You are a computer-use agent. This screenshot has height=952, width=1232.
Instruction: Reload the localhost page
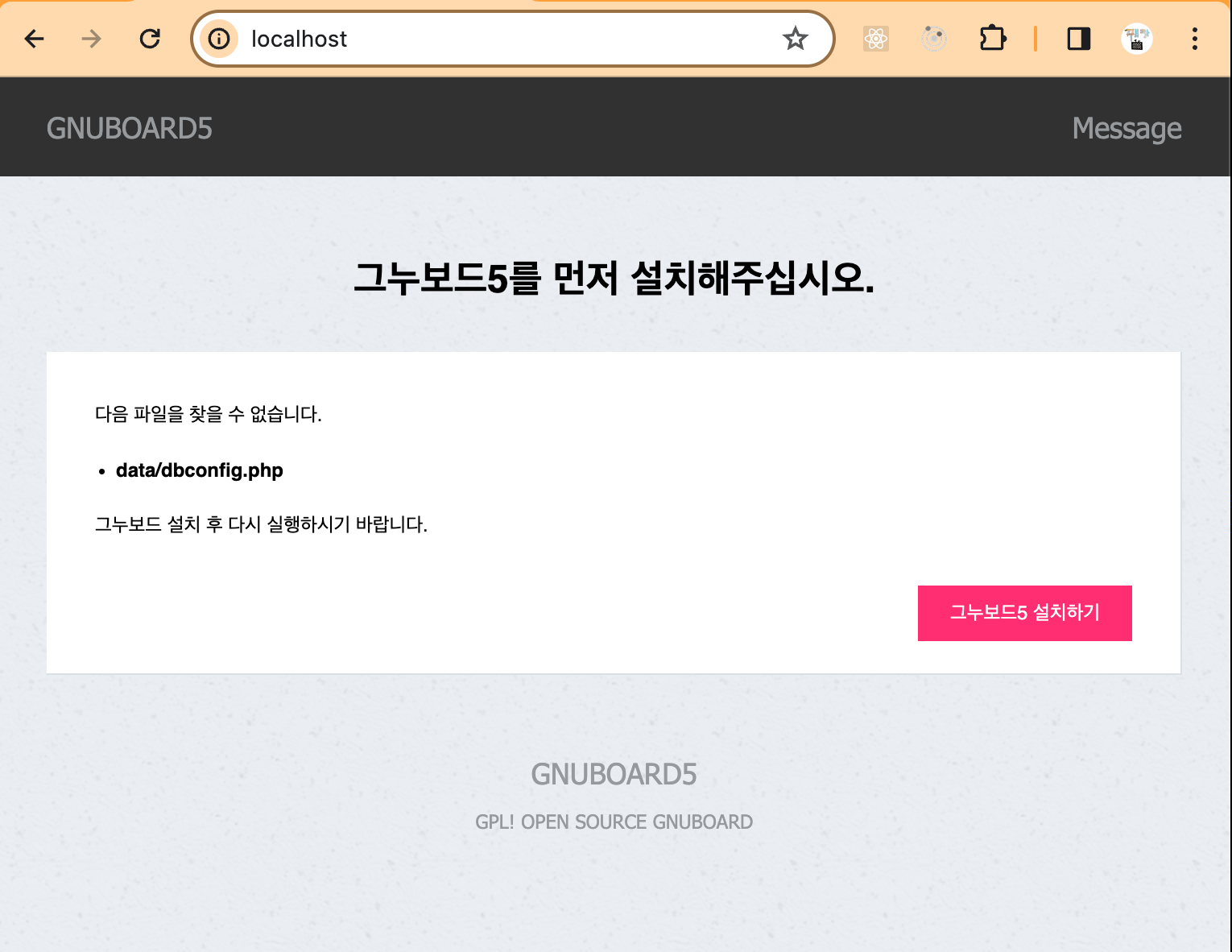[x=150, y=39]
